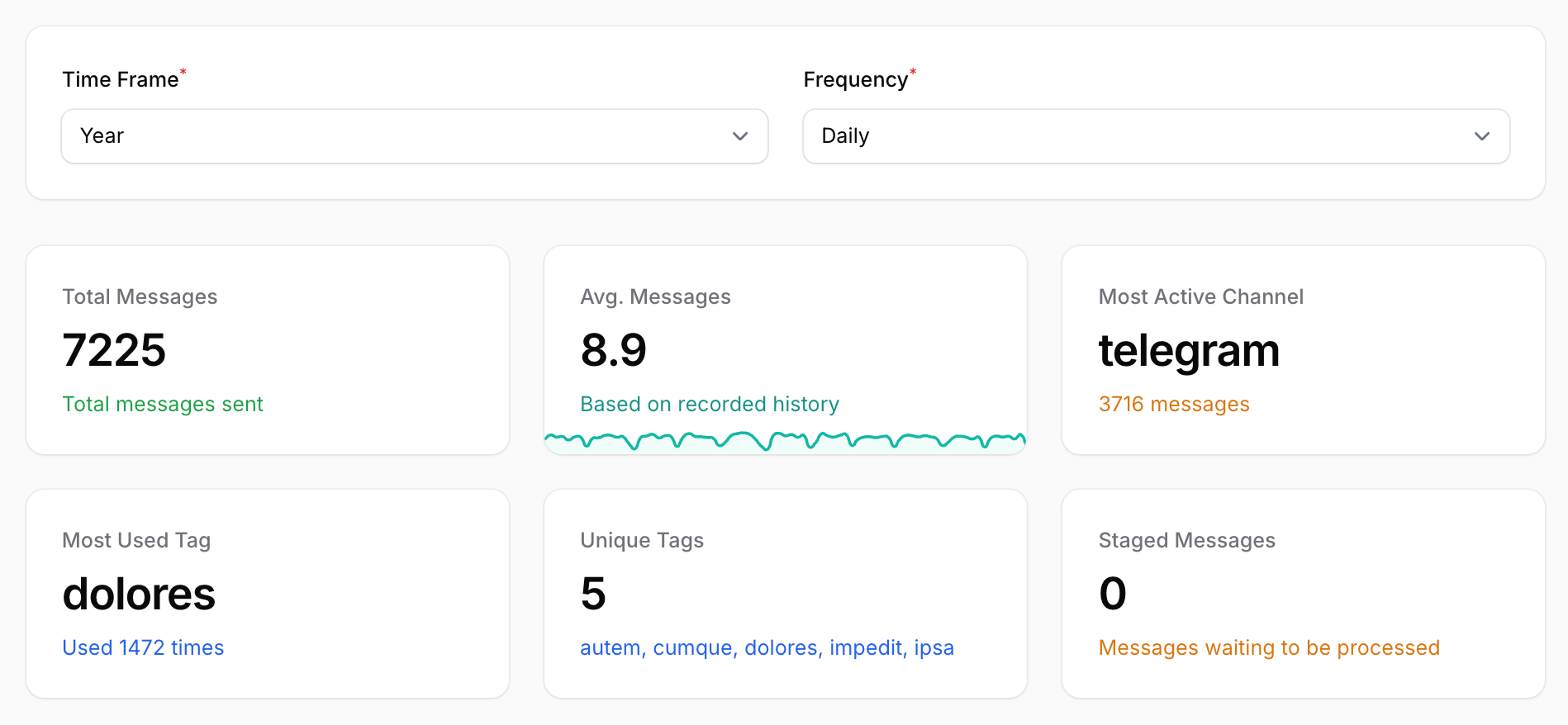Click the Time Frame label
The width and height of the screenshot is (1568, 725).
point(121,79)
